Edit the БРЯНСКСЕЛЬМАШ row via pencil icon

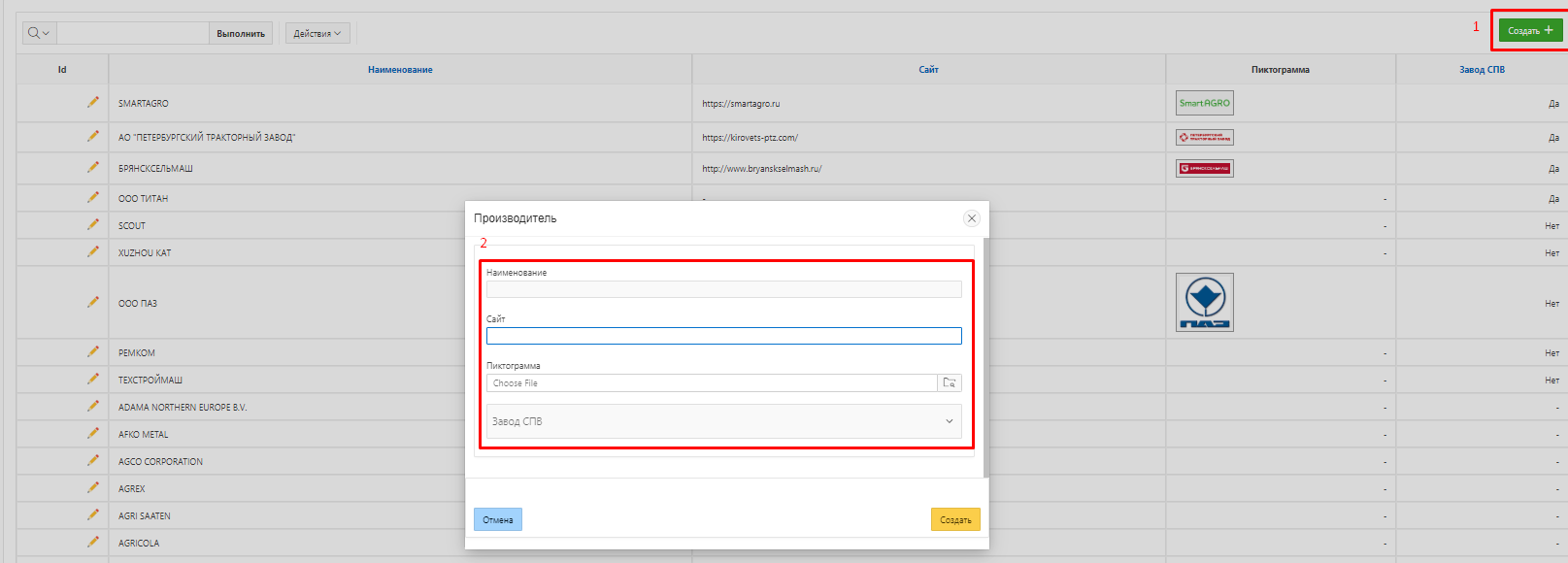pyautogui.click(x=93, y=167)
